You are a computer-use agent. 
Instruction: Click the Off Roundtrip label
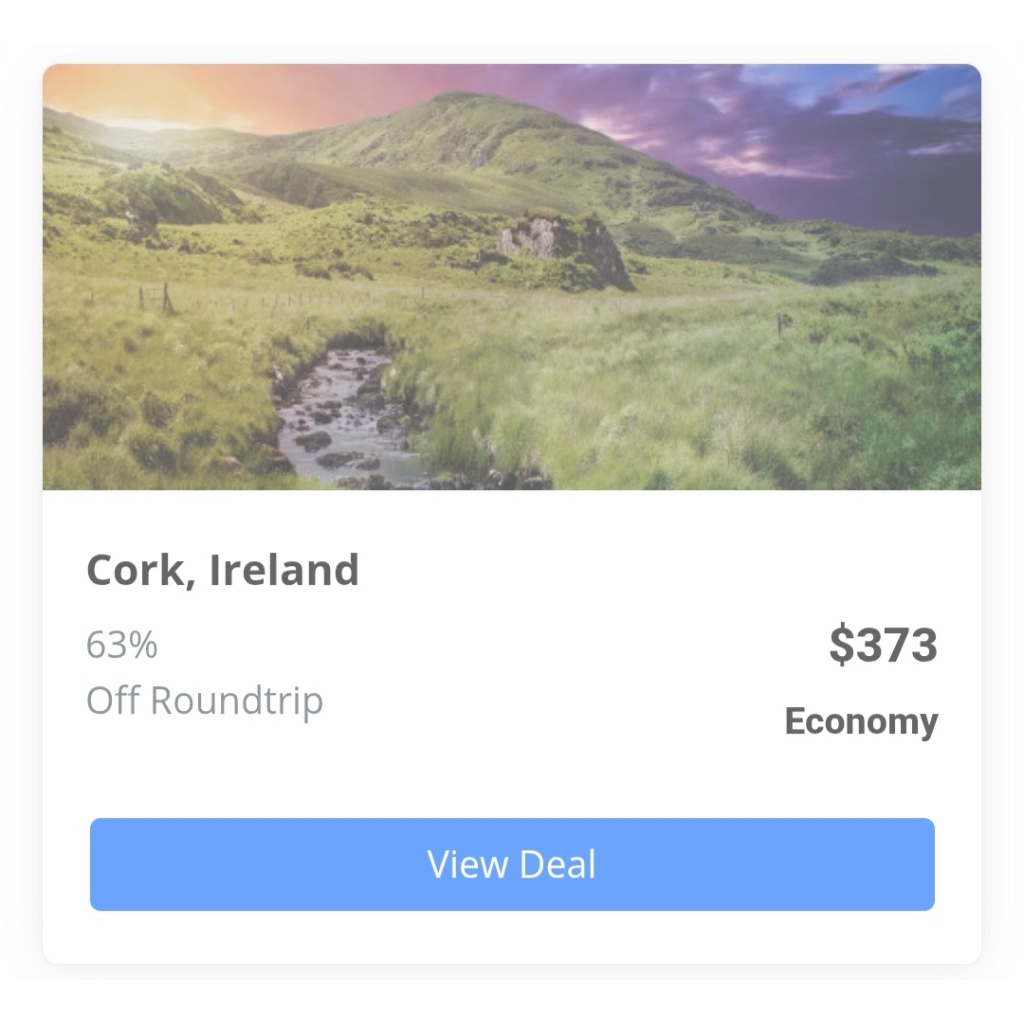point(204,701)
